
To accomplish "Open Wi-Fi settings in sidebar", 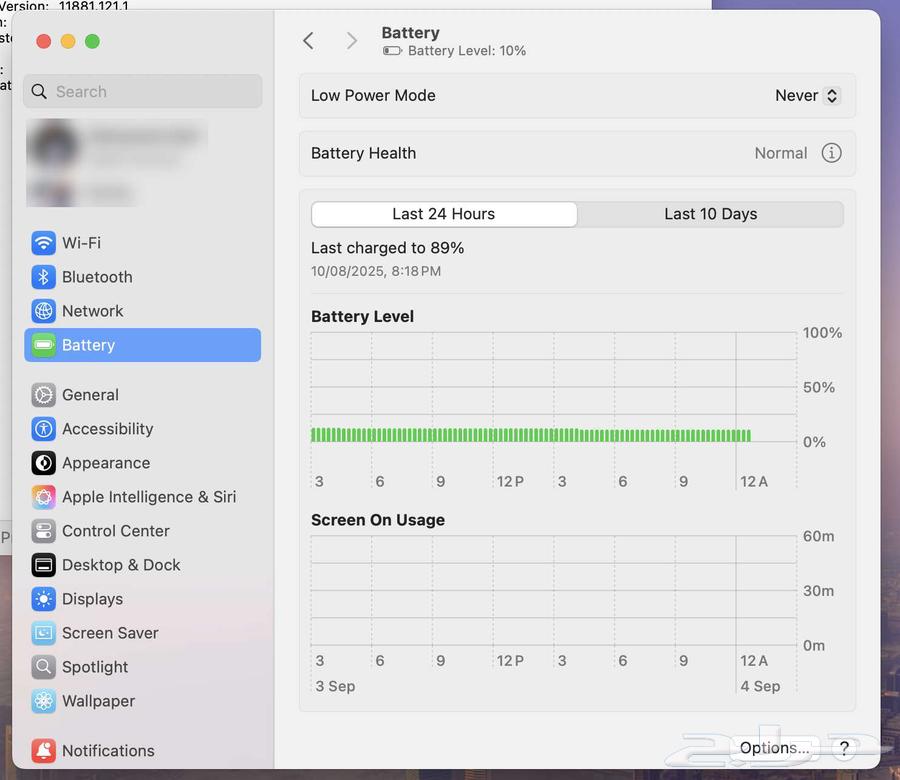I will click(x=80, y=243).
